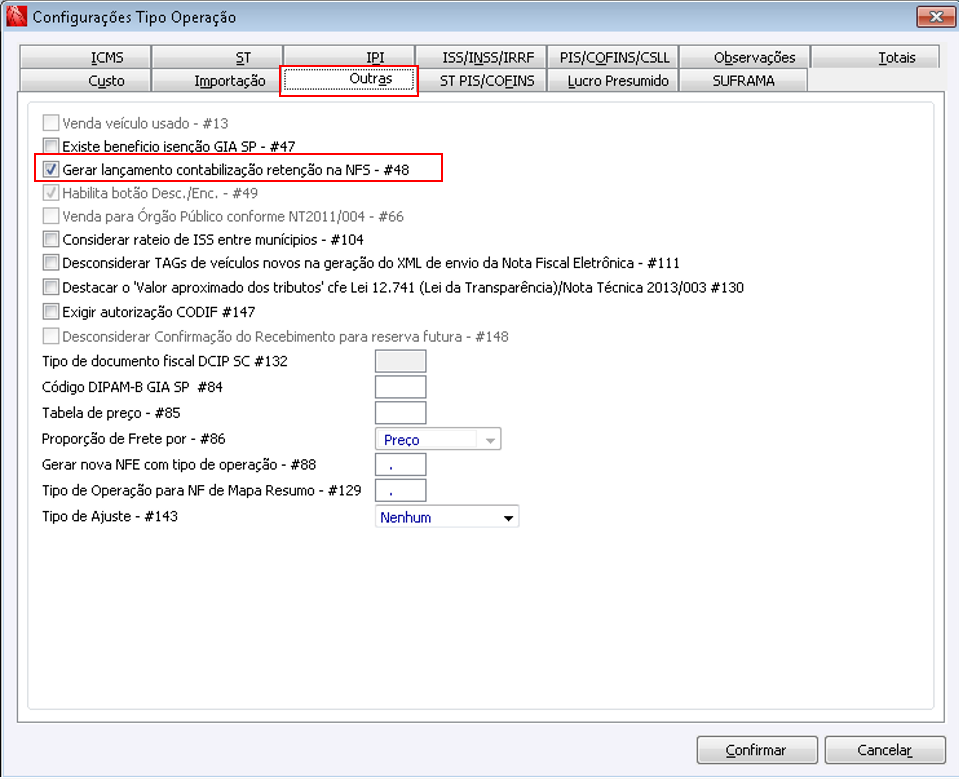This screenshot has width=959, height=779.
Task: Check Exigir autorização CODIF #147
Action: tap(51, 311)
